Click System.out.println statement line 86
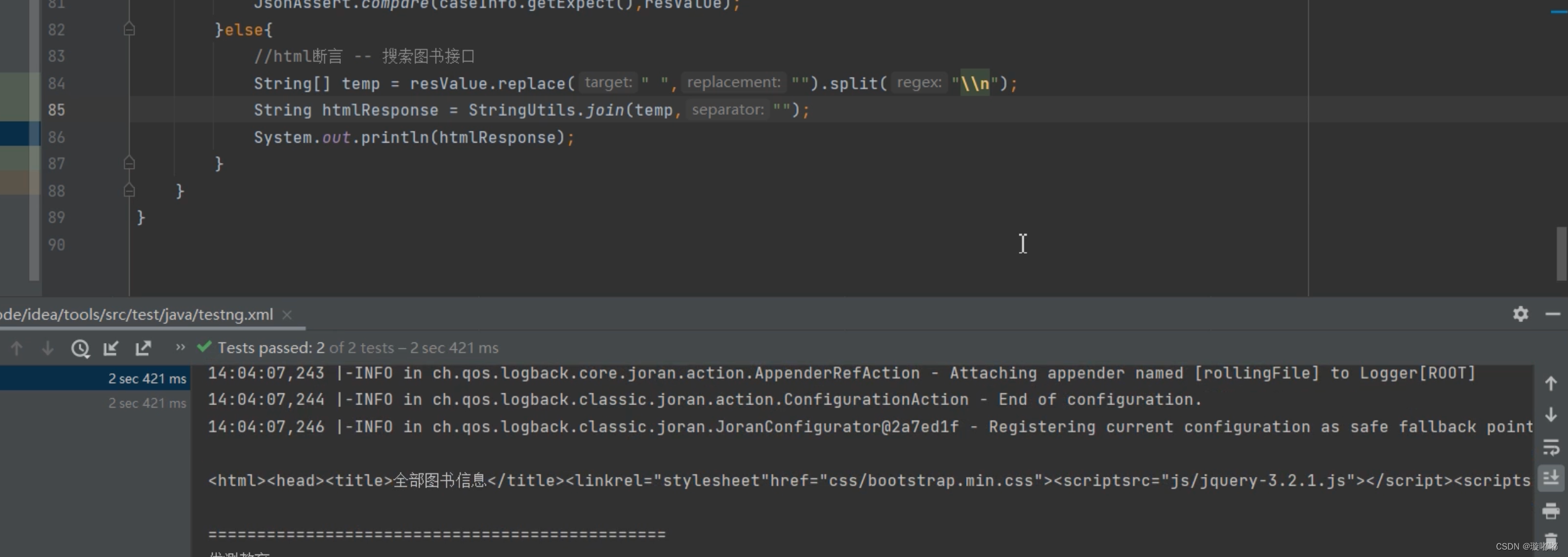The image size is (1568, 557). pos(414,137)
